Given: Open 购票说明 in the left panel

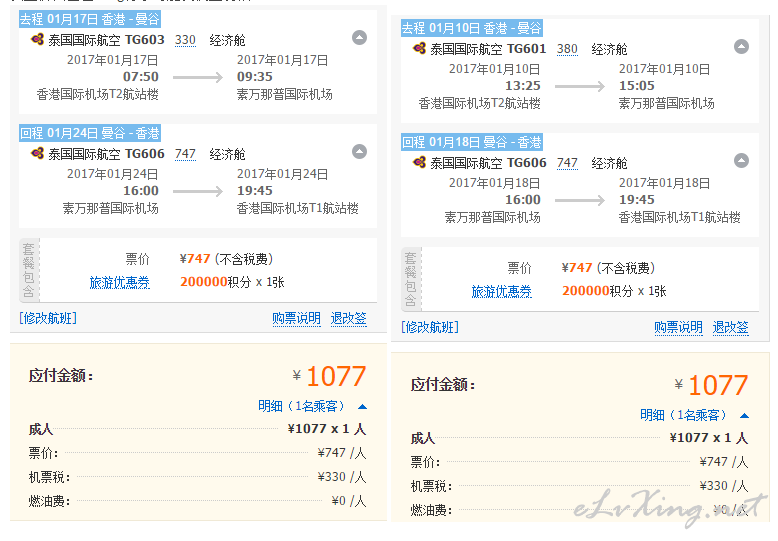Looking at the screenshot, I should pyautogui.click(x=296, y=319).
